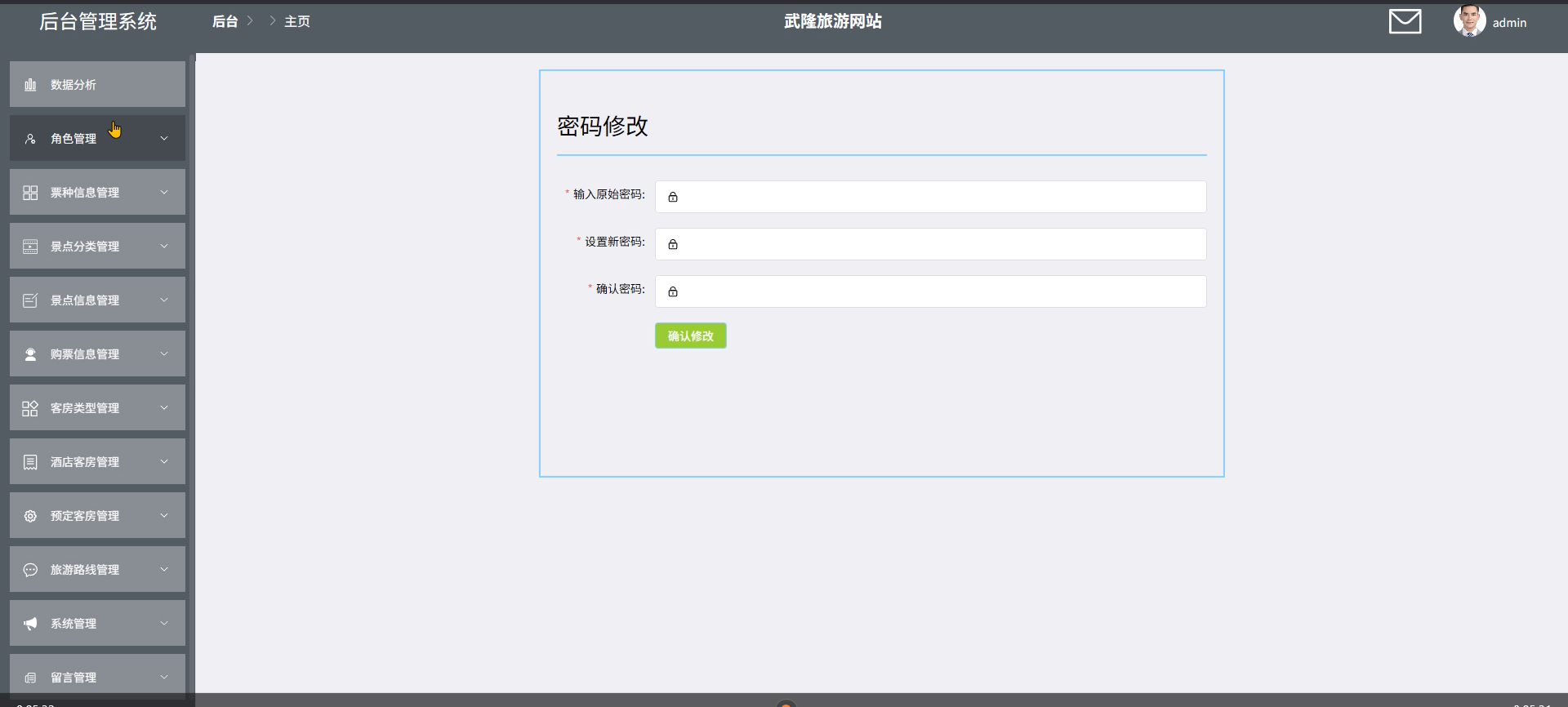Viewport: 1568px width, 707px height.
Task: Click the 酒店客房管理 list icon
Action: click(x=30, y=462)
